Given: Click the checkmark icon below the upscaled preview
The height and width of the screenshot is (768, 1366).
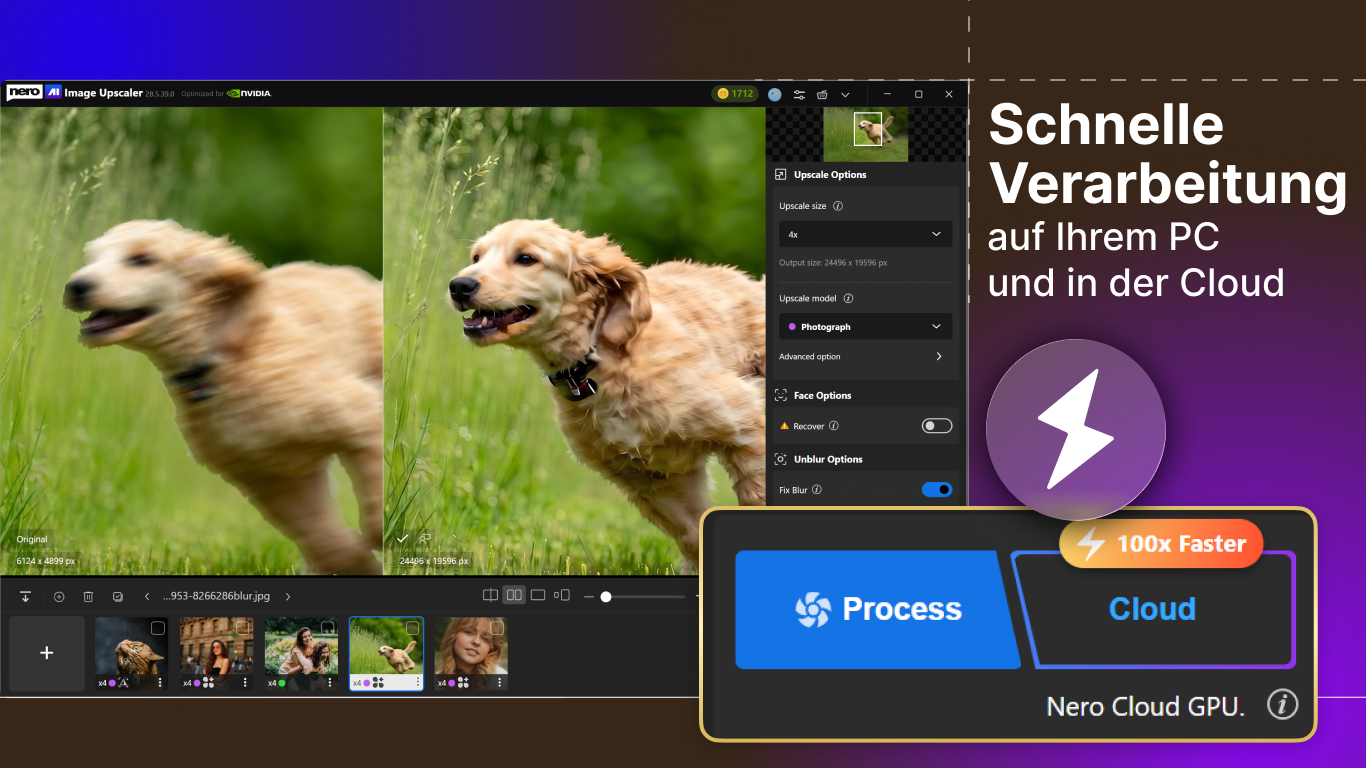Looking at the screenshot, I should [x=402, y=538].
